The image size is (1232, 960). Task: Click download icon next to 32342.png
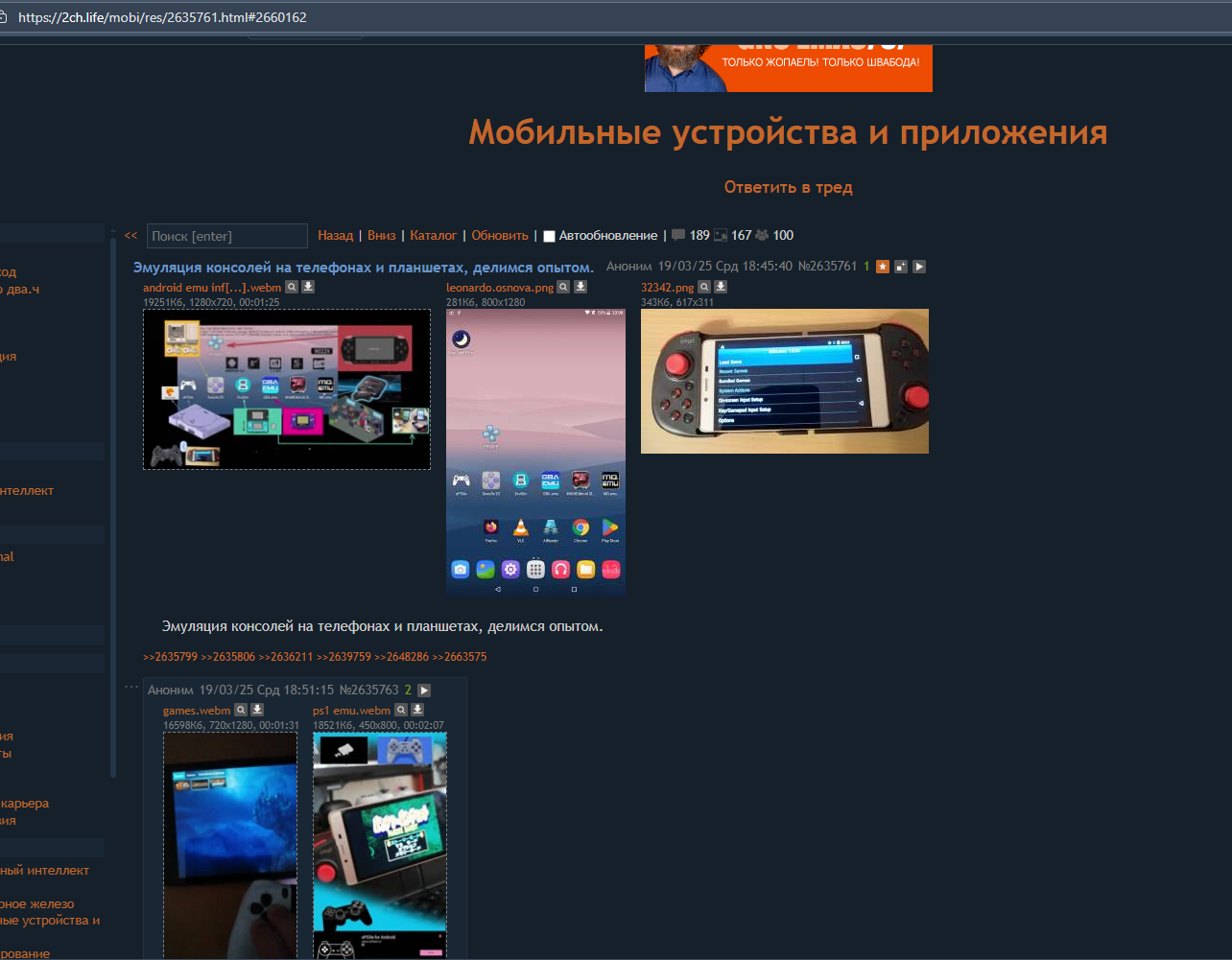point(721,287)
